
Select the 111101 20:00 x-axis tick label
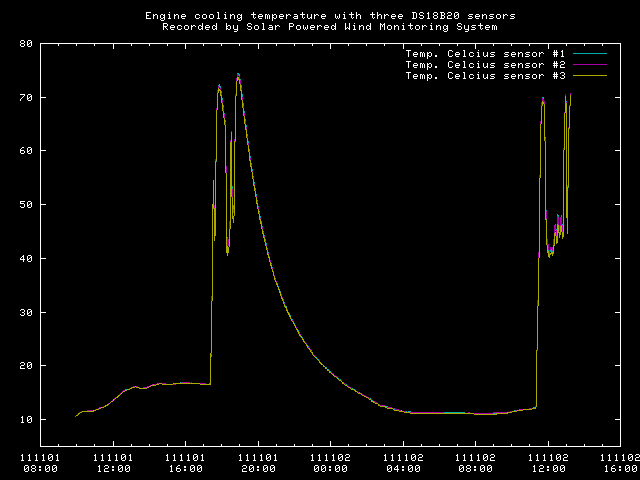tap(258, 462)
